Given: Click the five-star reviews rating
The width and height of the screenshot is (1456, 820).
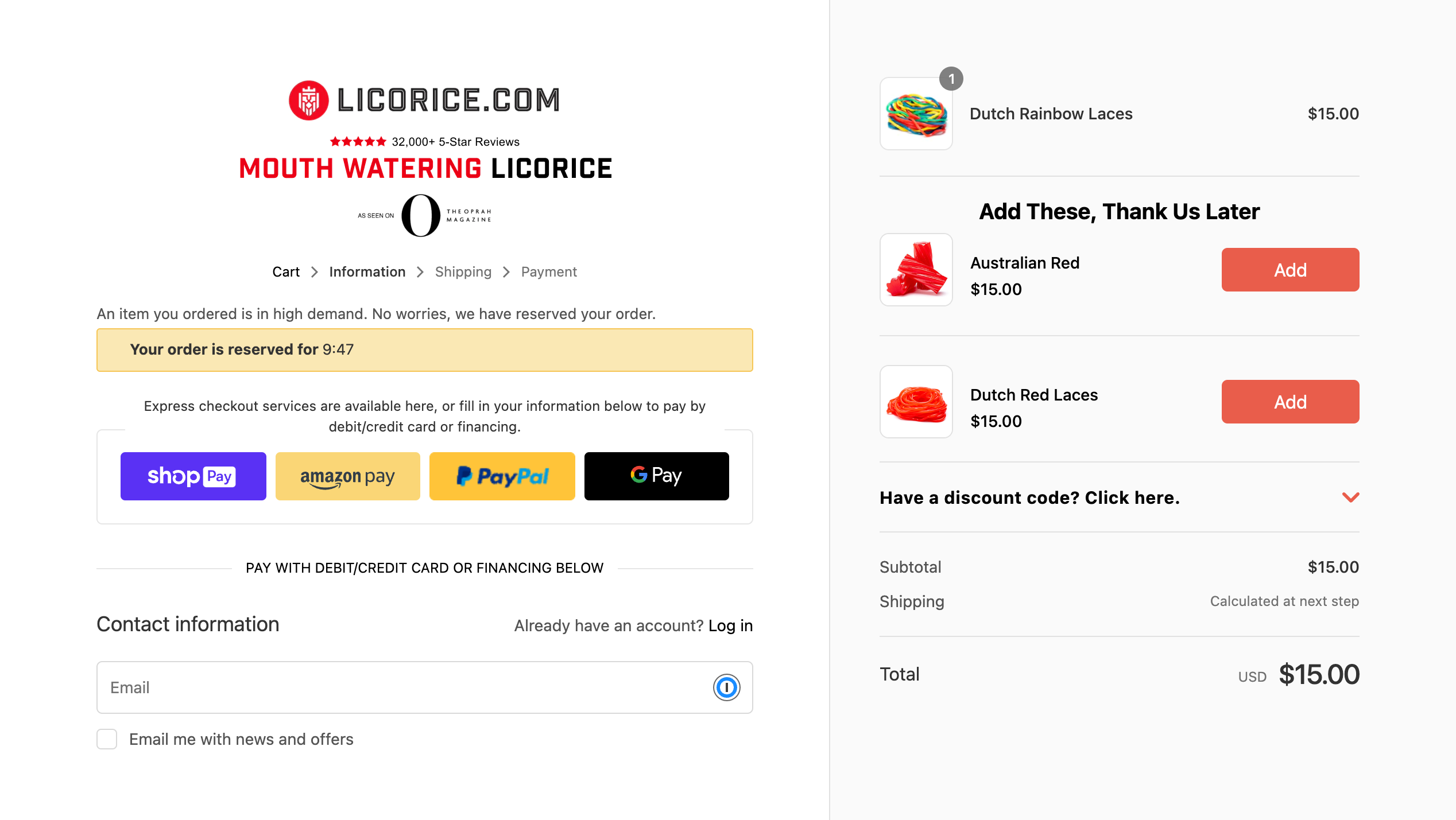Looking at the screenshot, I should pyautogui.click(x=358, y=141).
